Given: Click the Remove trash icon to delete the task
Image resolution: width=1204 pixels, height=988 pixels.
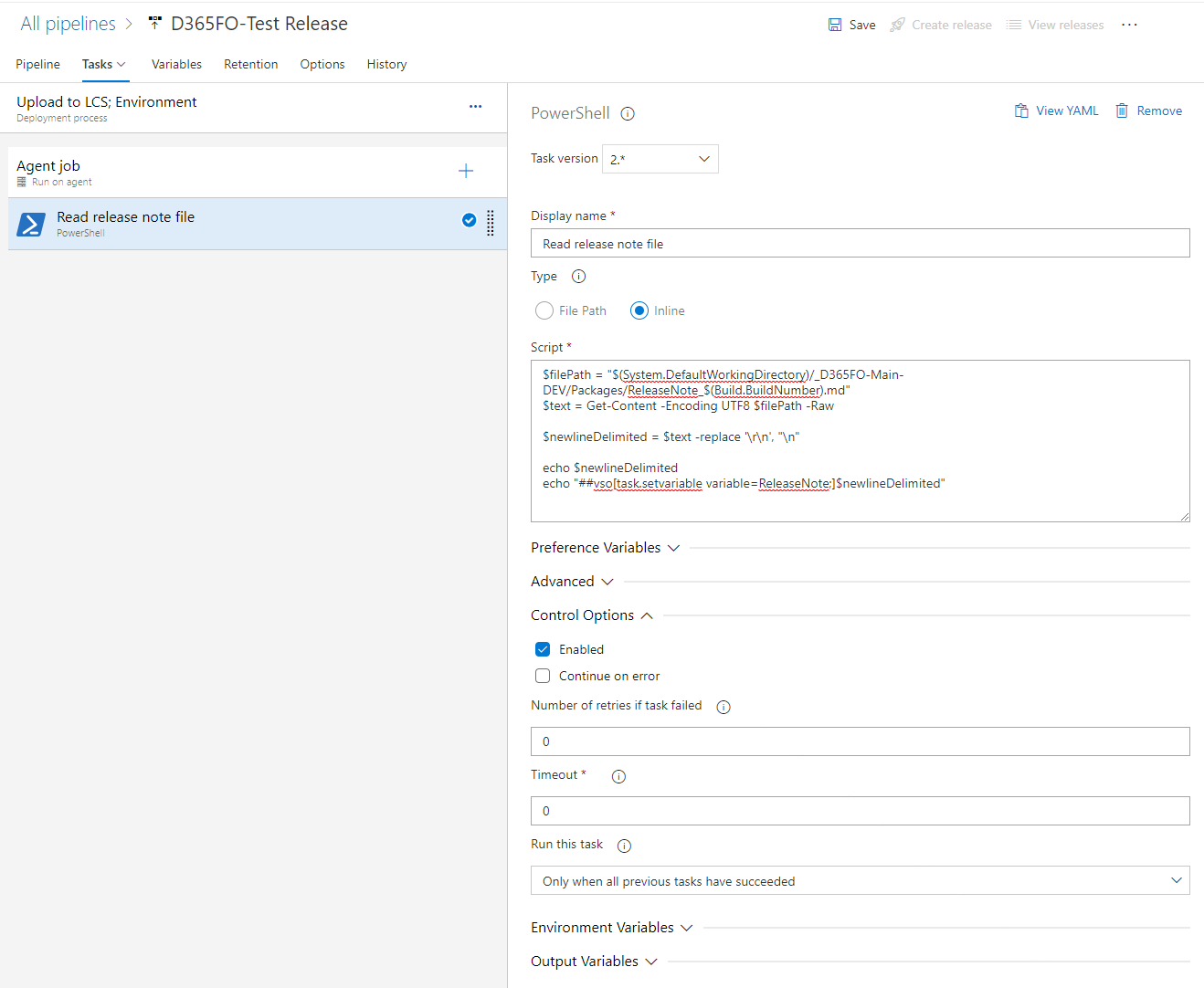Looking at the screenshot, I should [x=1124, y=110].
